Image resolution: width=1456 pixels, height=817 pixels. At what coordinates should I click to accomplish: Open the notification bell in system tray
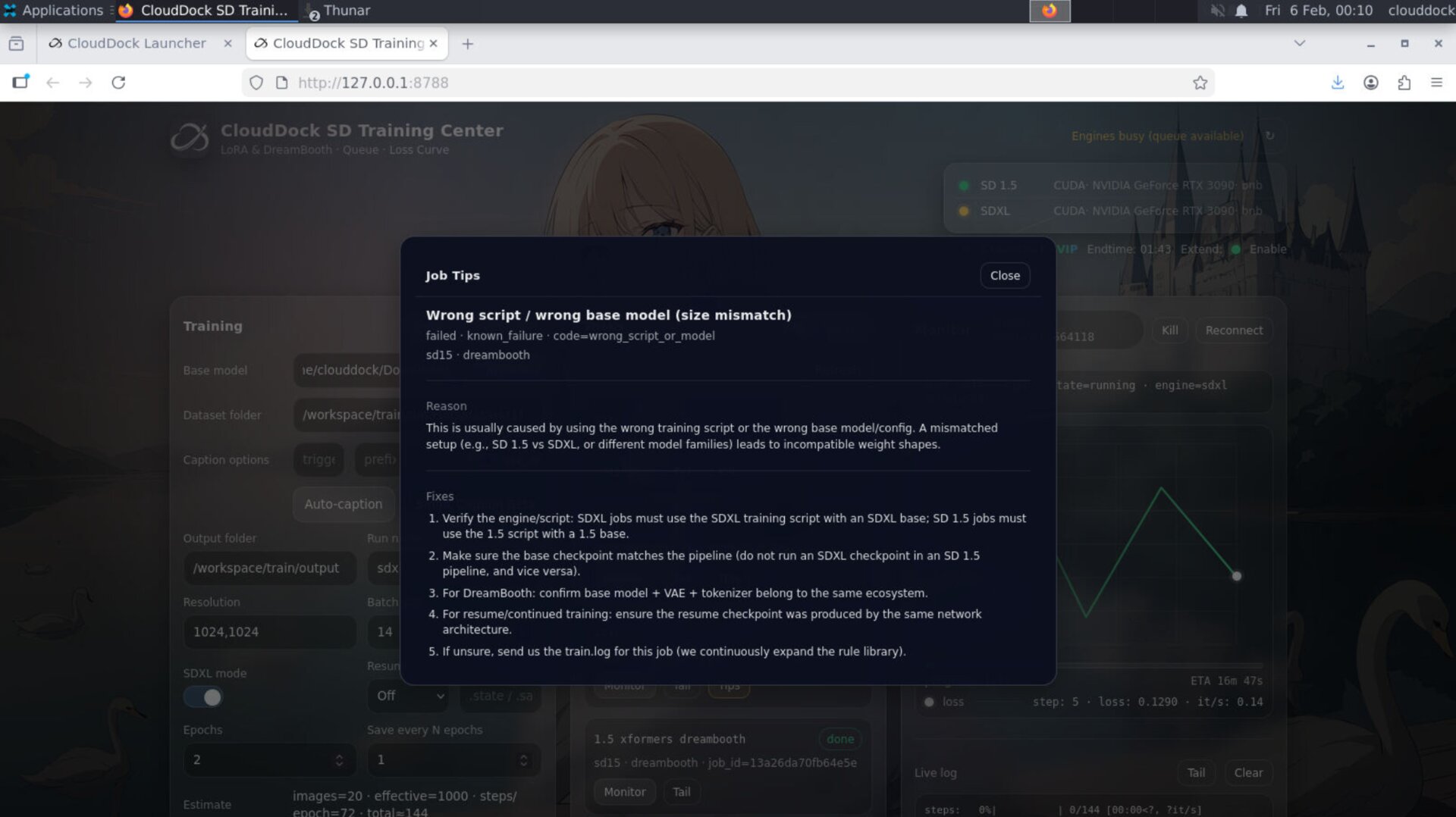pyautogui.click(x=1241, y=11)
